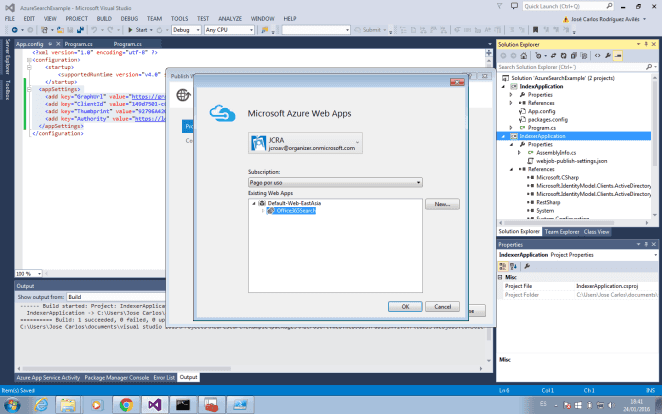Open Internet Explorer from taskbar
Screen dimensions: 662x414
[41, 405]
